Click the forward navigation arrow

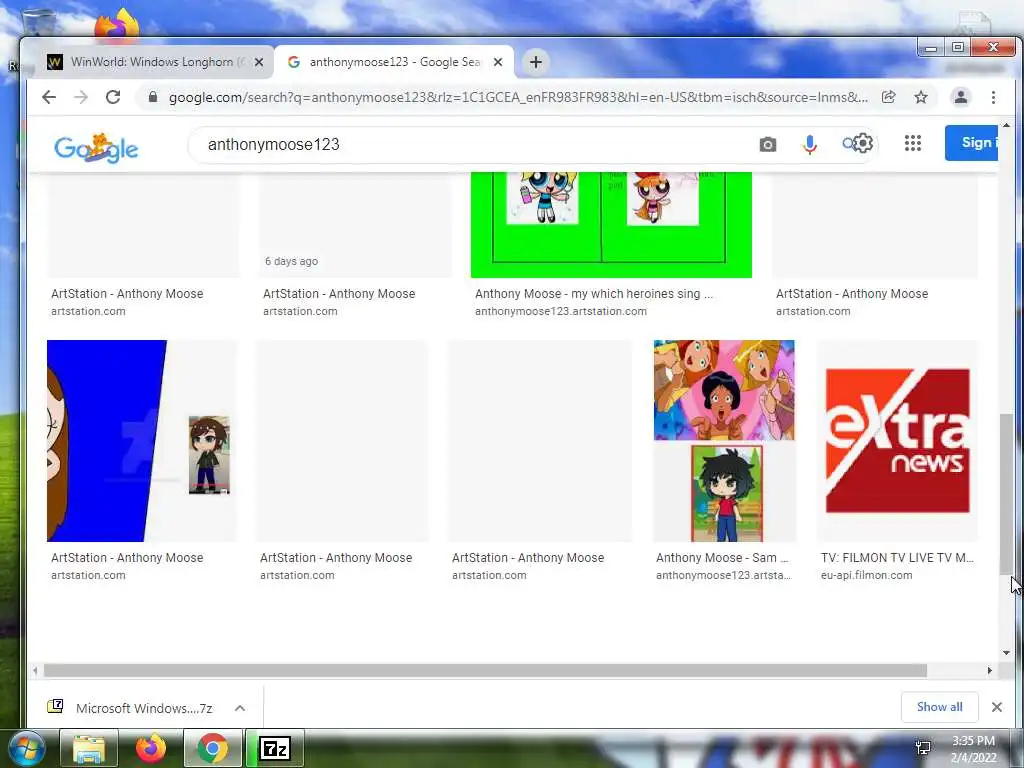pyautogui.click(x=81, y=97)
